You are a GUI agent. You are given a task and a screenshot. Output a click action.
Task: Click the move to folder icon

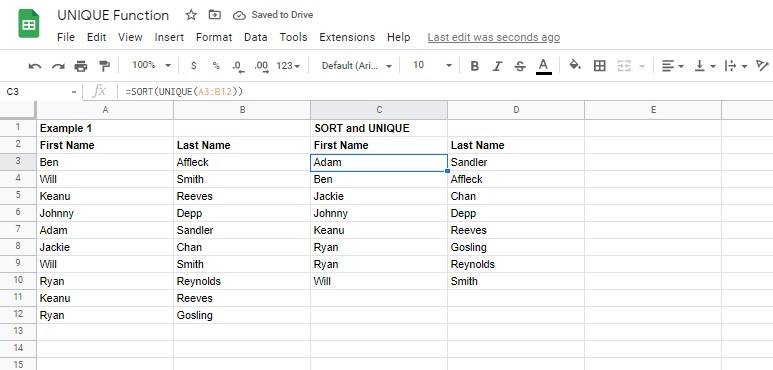pos(214,15)
